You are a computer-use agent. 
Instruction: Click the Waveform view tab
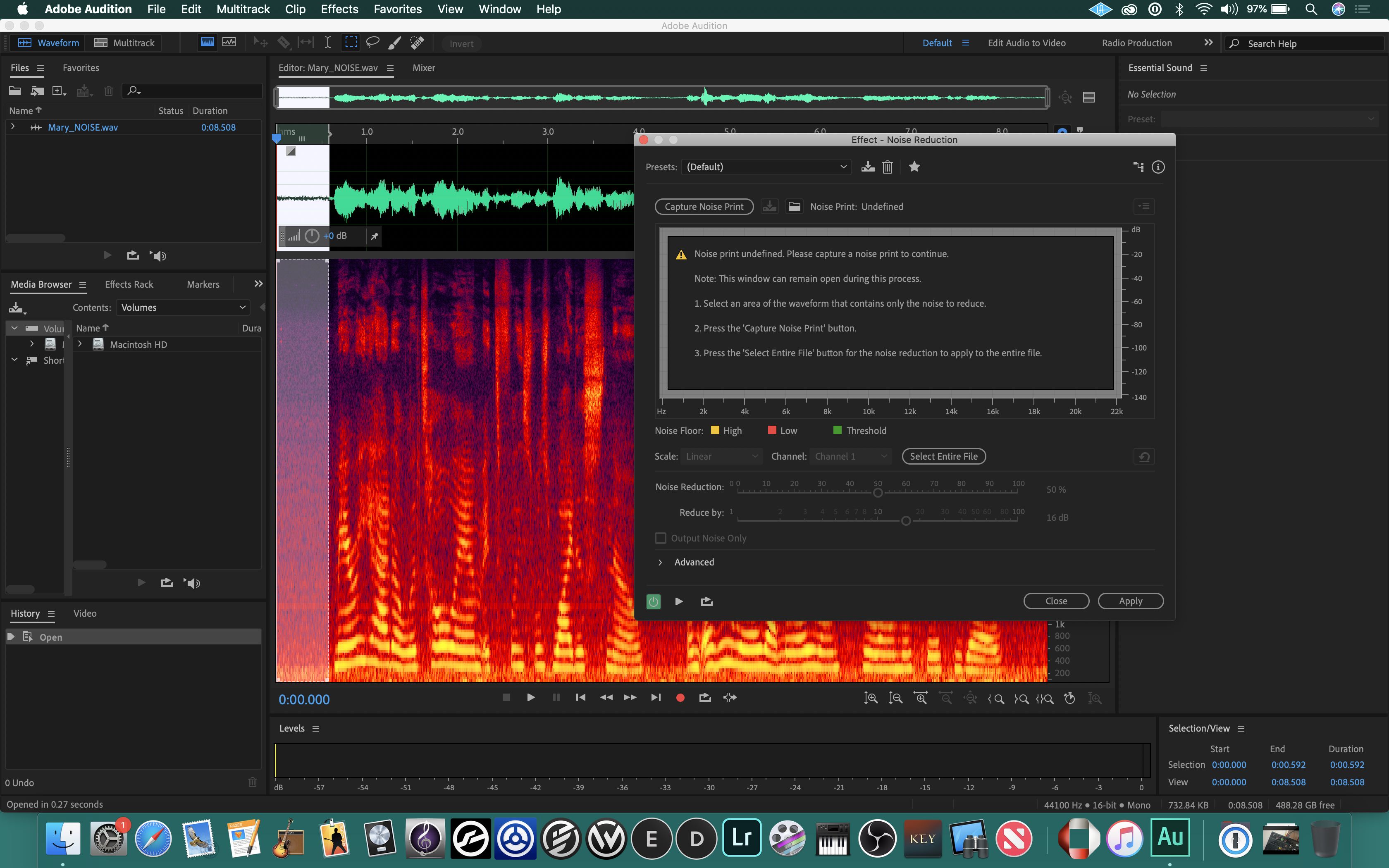click(47, 42)
